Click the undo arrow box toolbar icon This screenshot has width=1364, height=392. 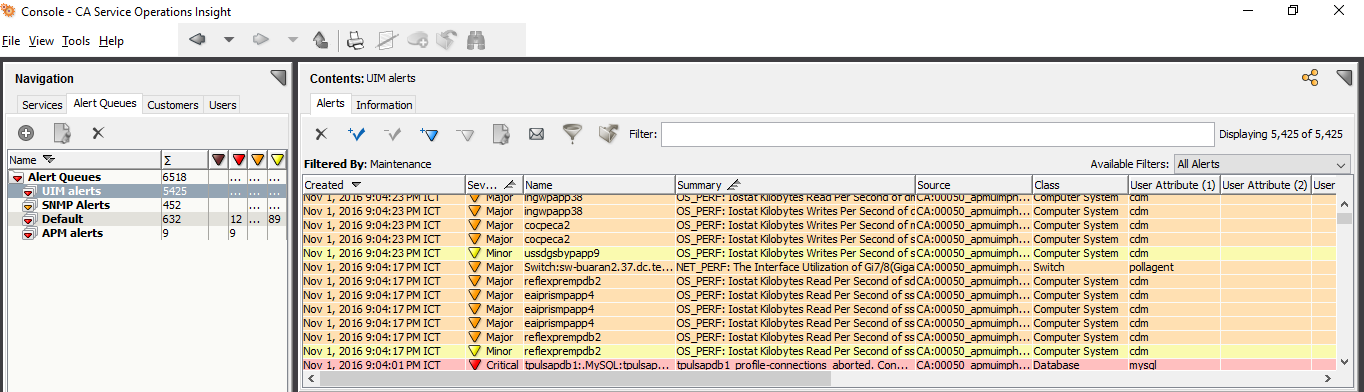point(446,40)
